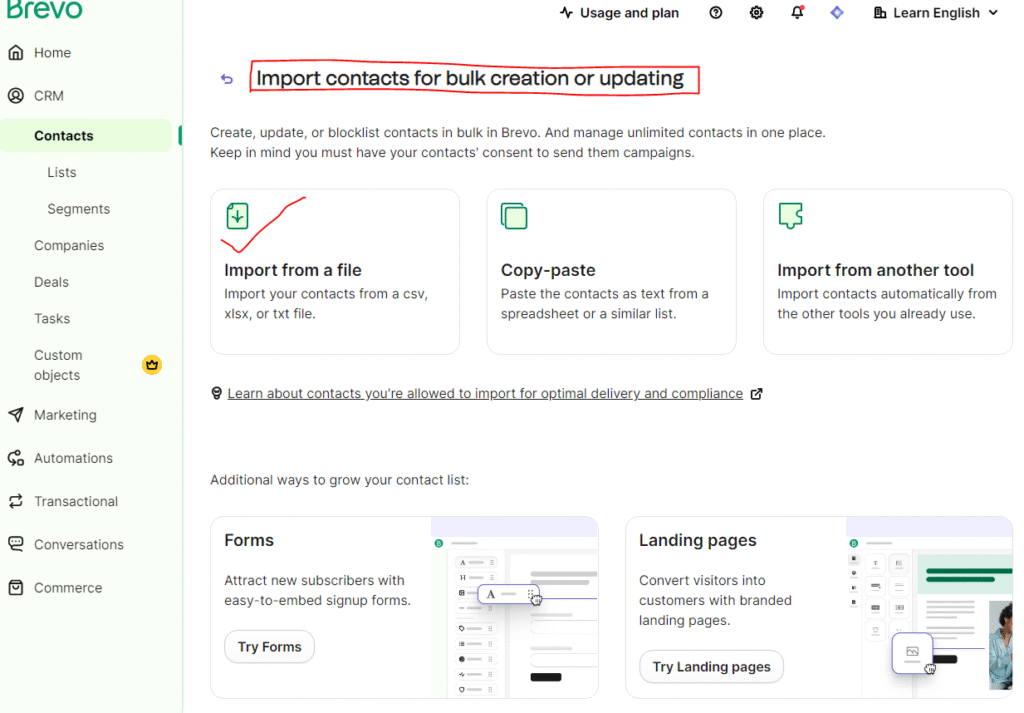Image resolution: width=1024 pixels, height=713 pixels.
Task: Click the Try Forms button
Action: tap(269, 647)
